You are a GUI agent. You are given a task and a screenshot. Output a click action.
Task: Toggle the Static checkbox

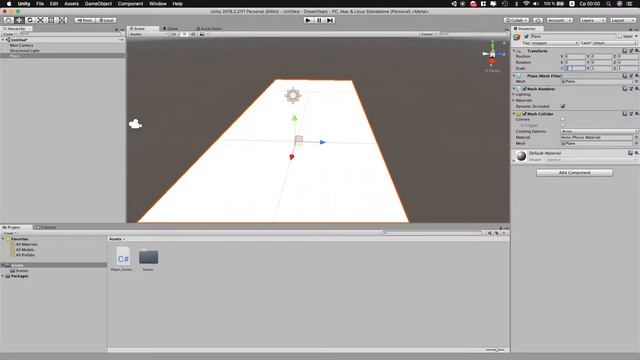pos(620,36)
